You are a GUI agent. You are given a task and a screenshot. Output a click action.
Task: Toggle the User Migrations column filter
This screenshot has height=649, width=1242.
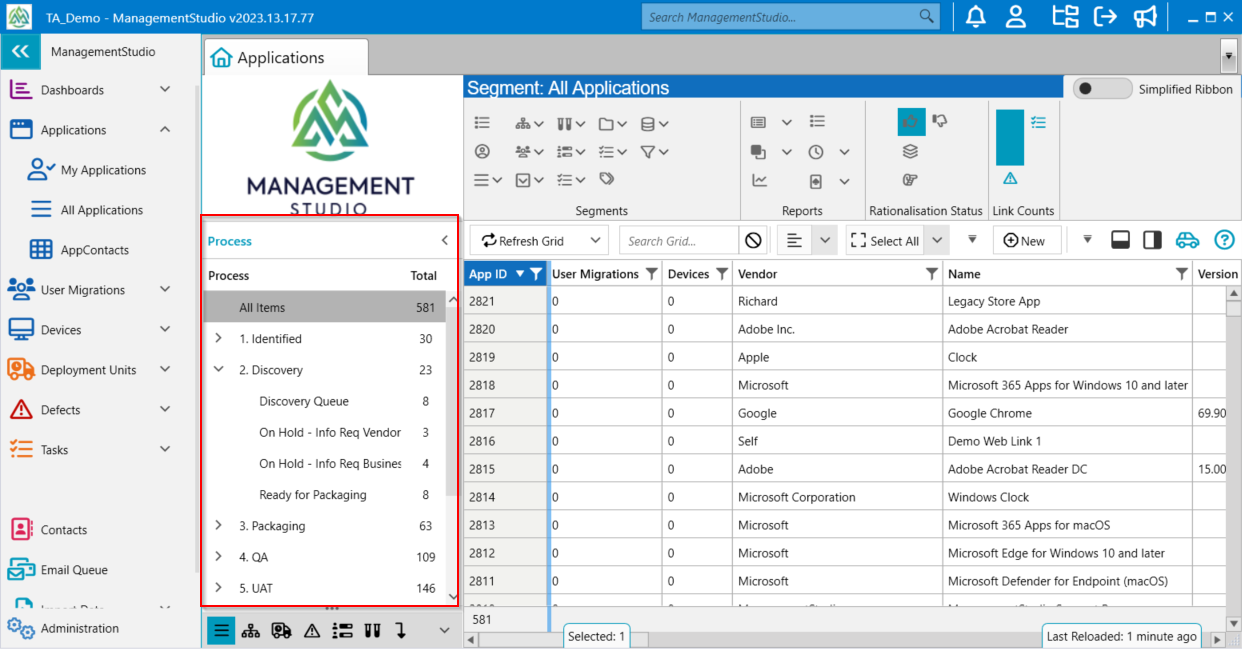[x=652, y=274]
